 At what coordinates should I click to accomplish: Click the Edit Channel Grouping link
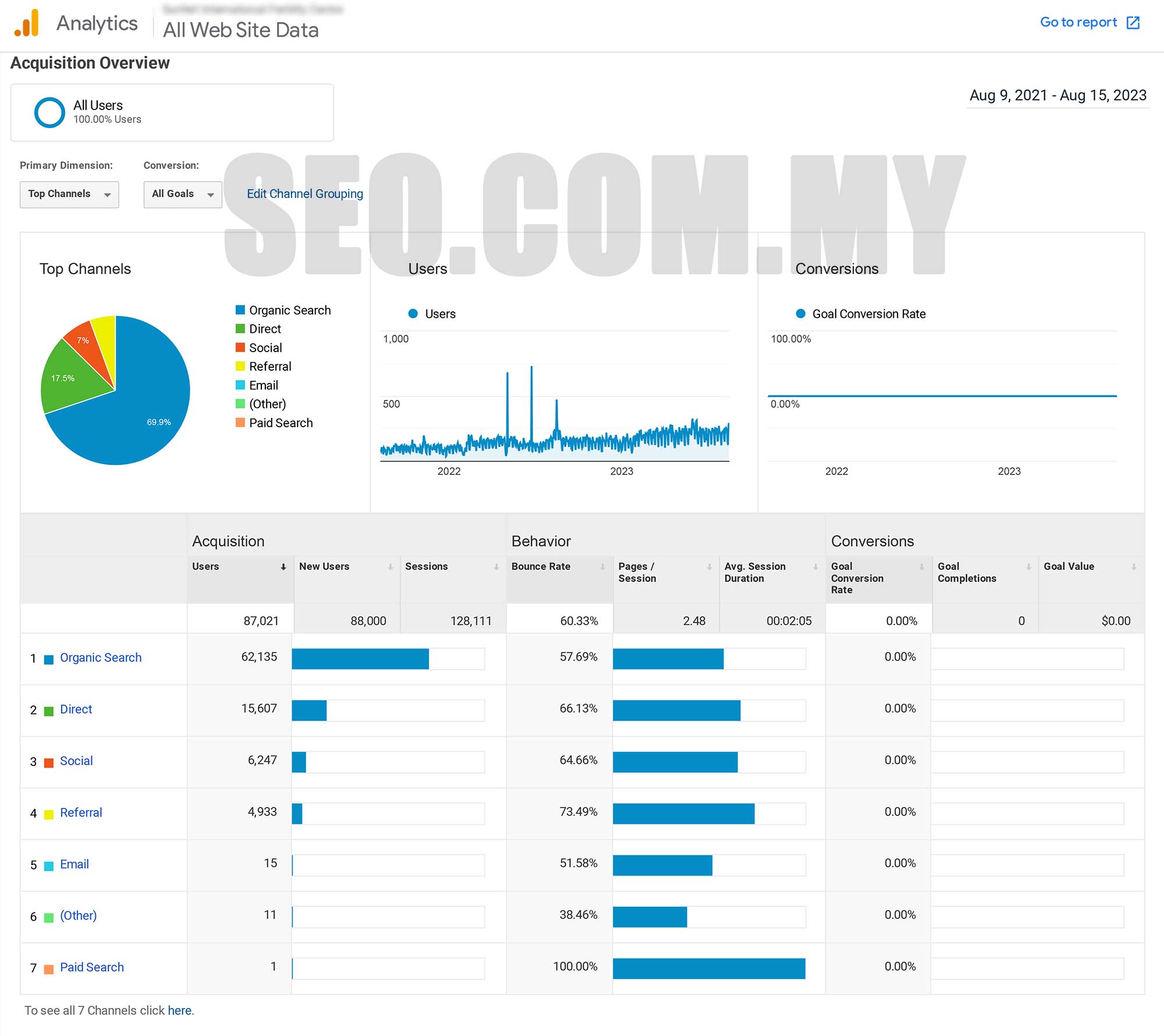tap(304, 194)
